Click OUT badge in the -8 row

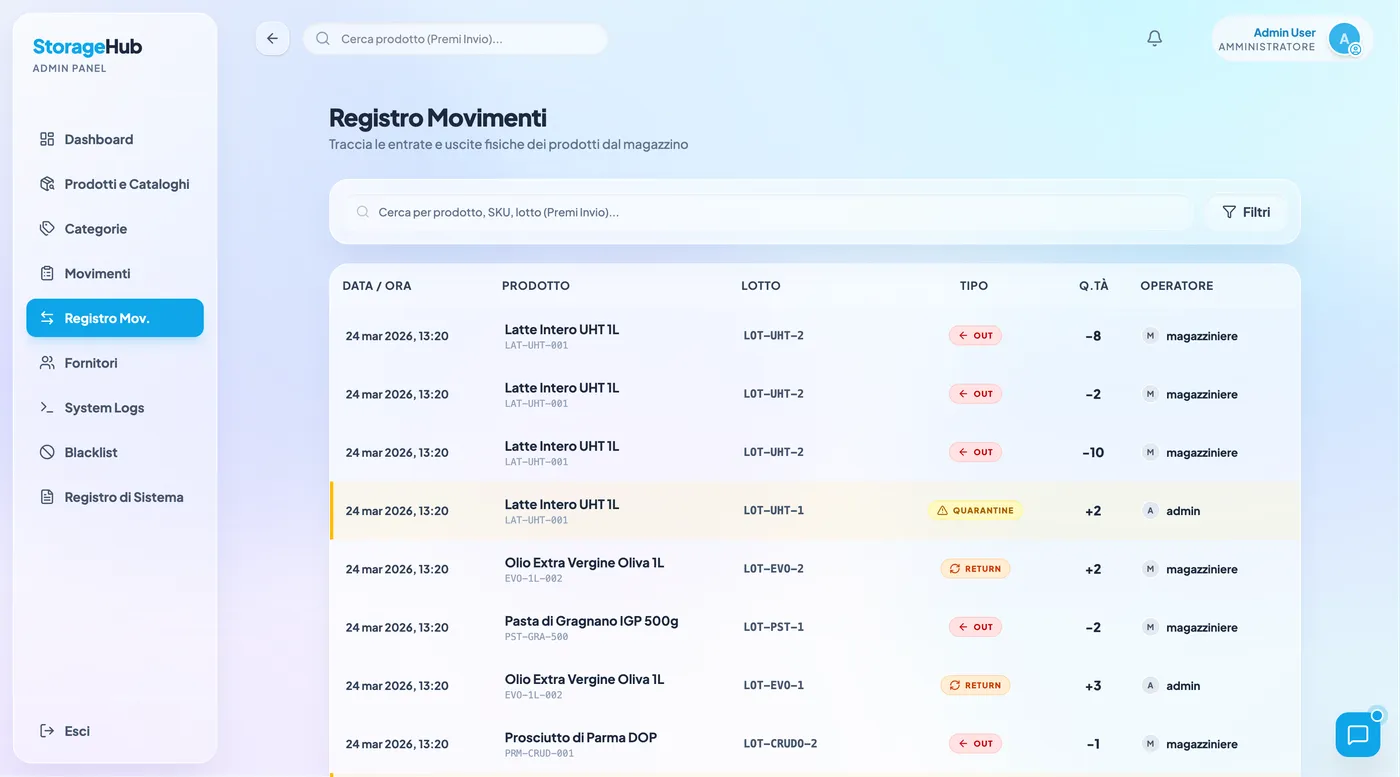pyautogui.click(x=975, y=336)
